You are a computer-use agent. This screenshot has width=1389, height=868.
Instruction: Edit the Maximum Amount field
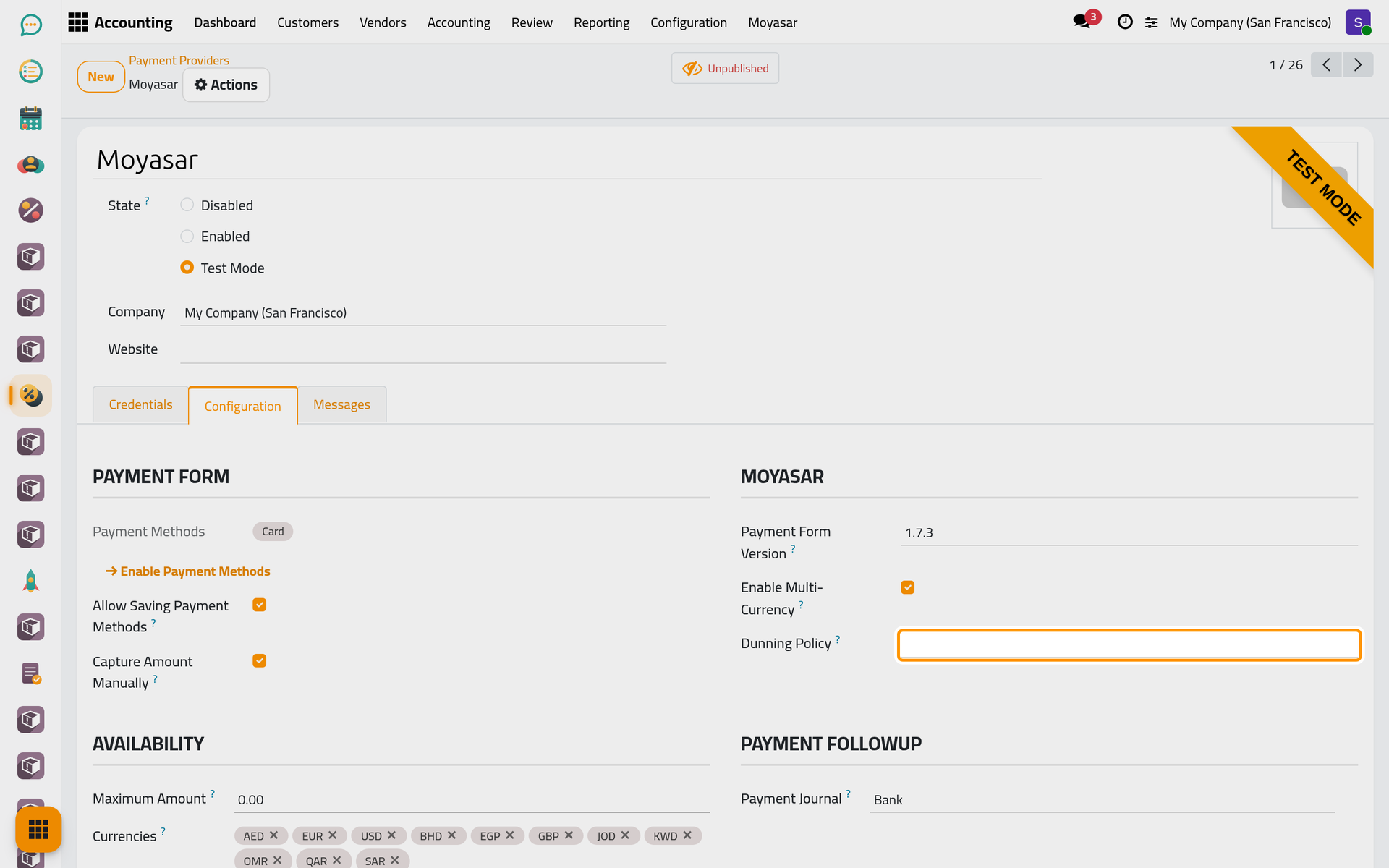(x=472, y=799)
